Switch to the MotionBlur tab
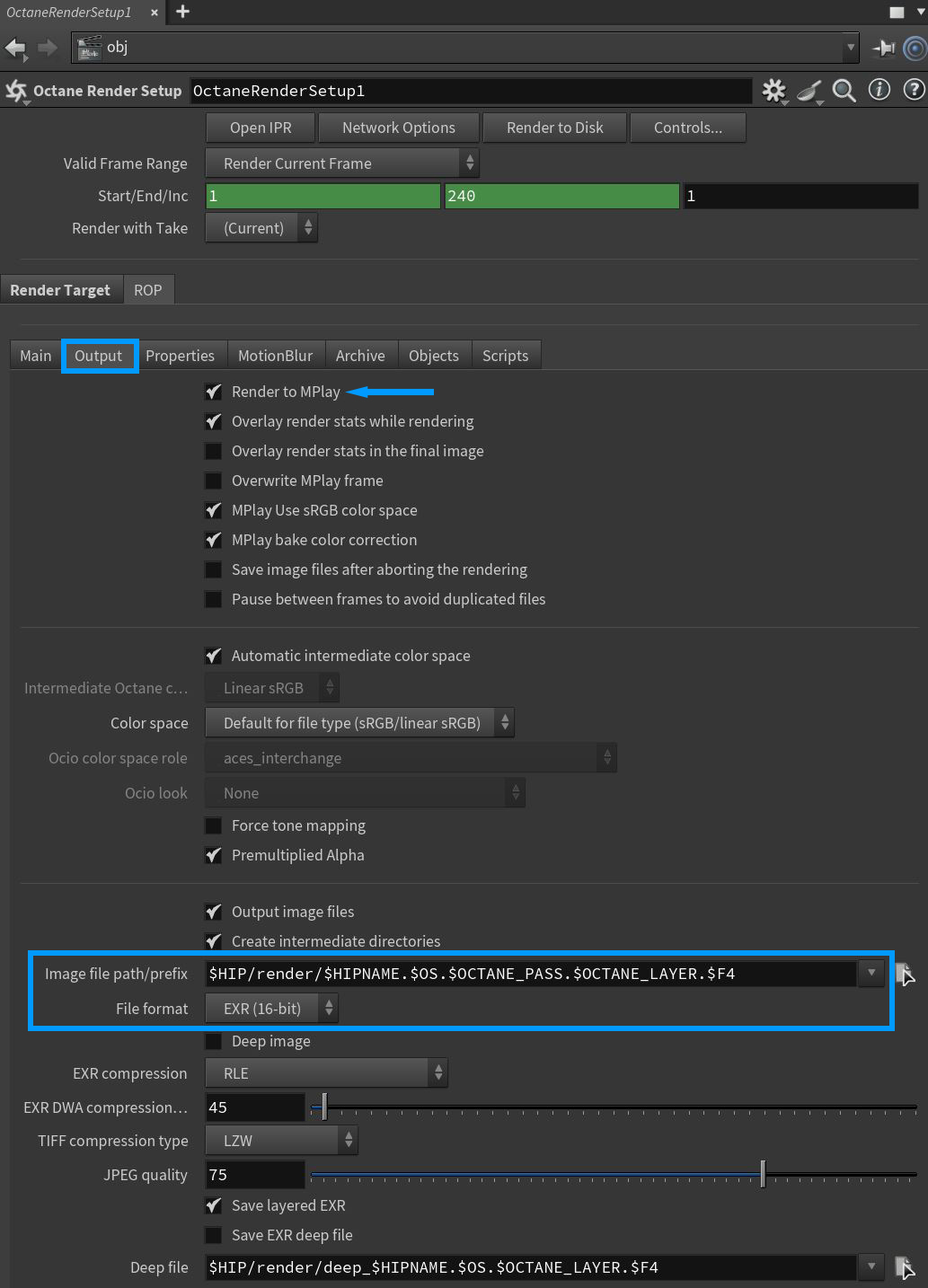 pyautogui.click(x=275, y=356)
